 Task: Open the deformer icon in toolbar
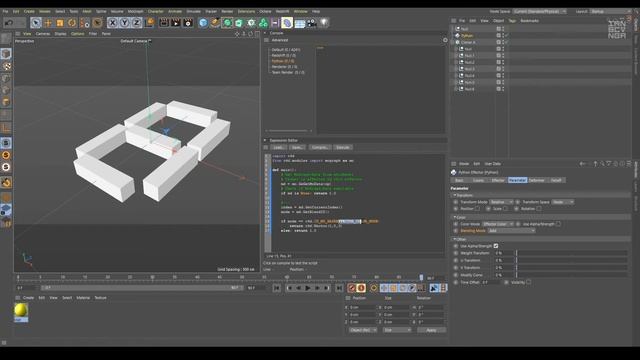(x=287, y=23)
